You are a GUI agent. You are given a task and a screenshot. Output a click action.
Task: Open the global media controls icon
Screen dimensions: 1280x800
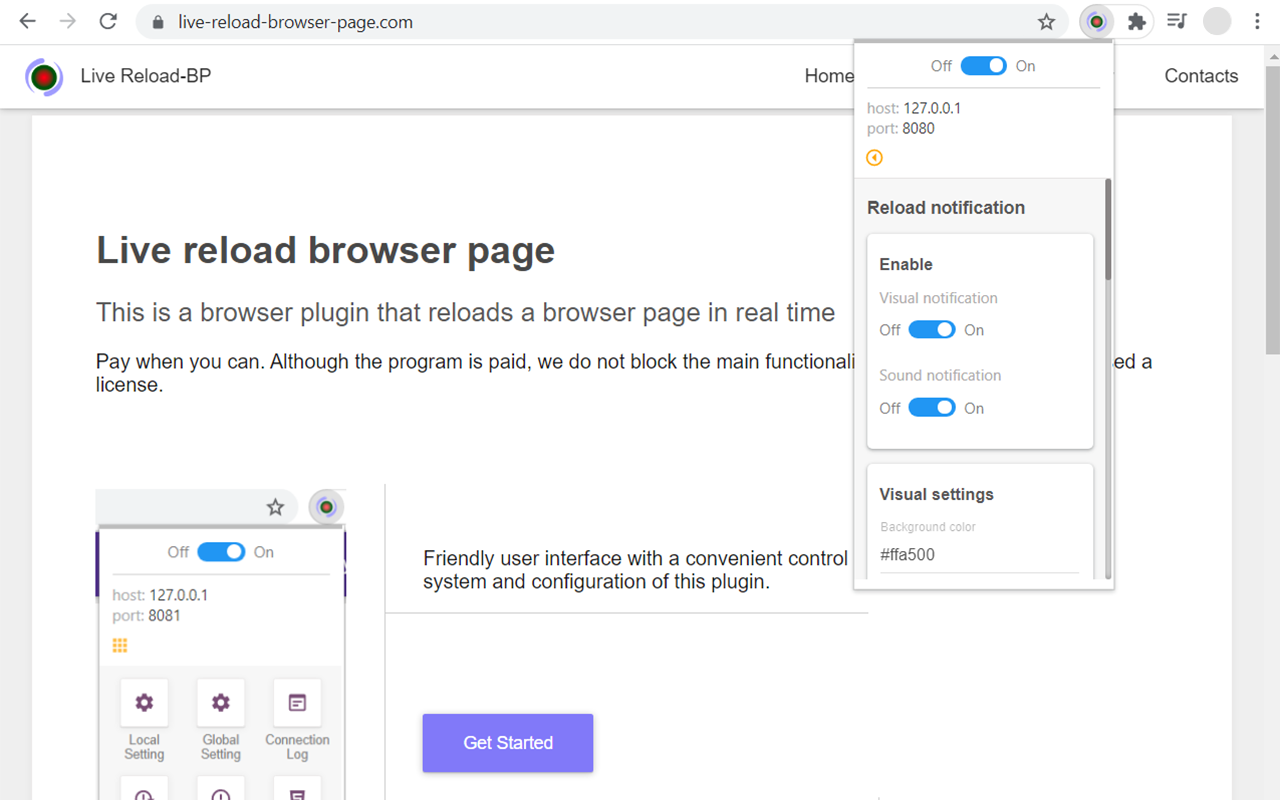[1177, 21]
